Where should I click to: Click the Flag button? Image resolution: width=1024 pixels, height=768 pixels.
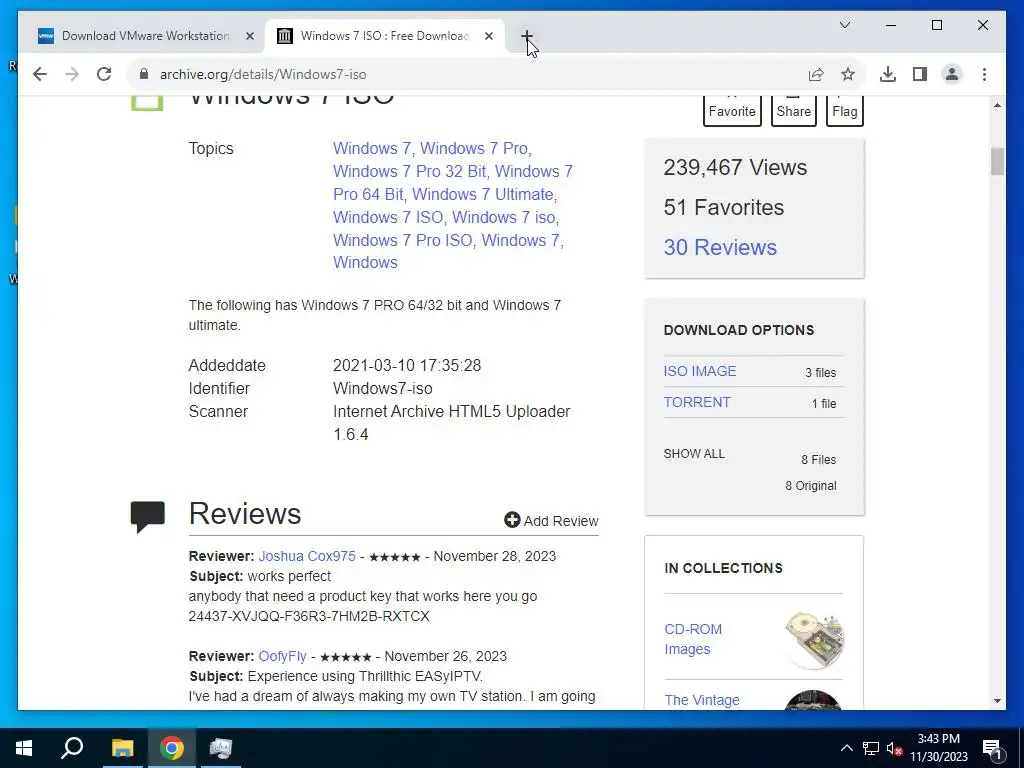(844, 110)
